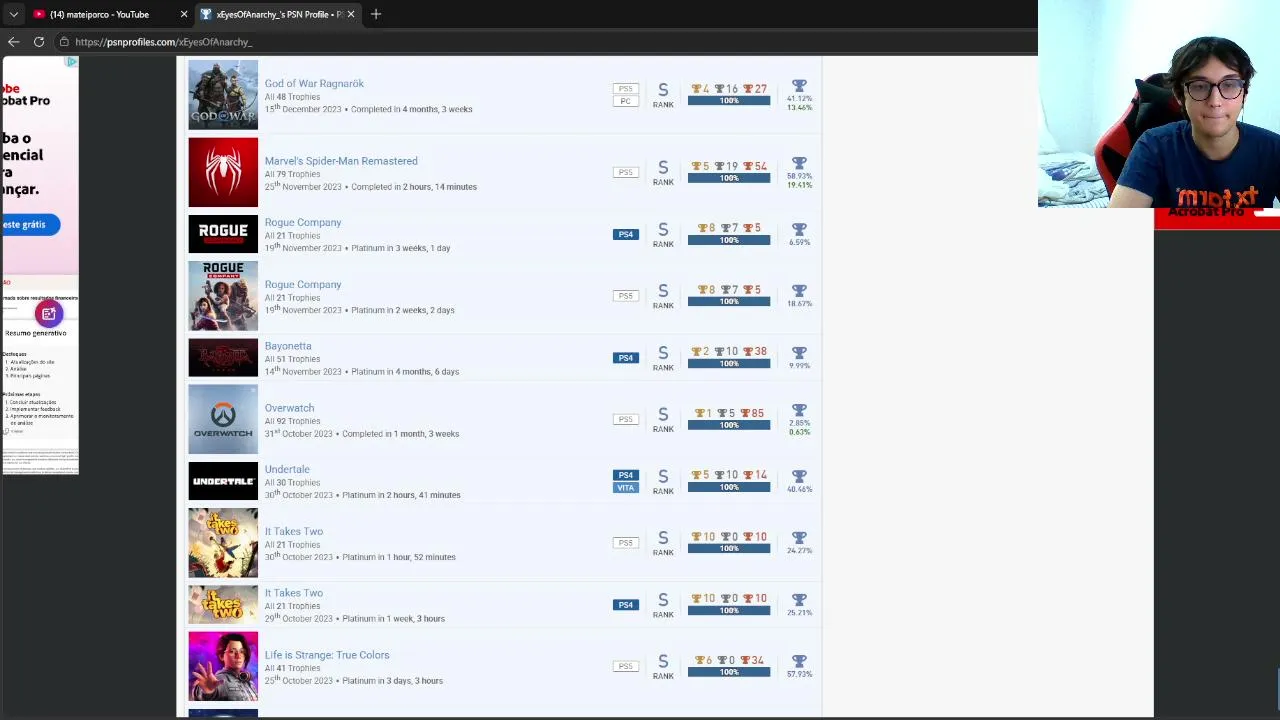The height and width of the screenshot is (720, 1280).
Task: Click bronze trophy count on Overwatch row
Action: click(754, 414)
